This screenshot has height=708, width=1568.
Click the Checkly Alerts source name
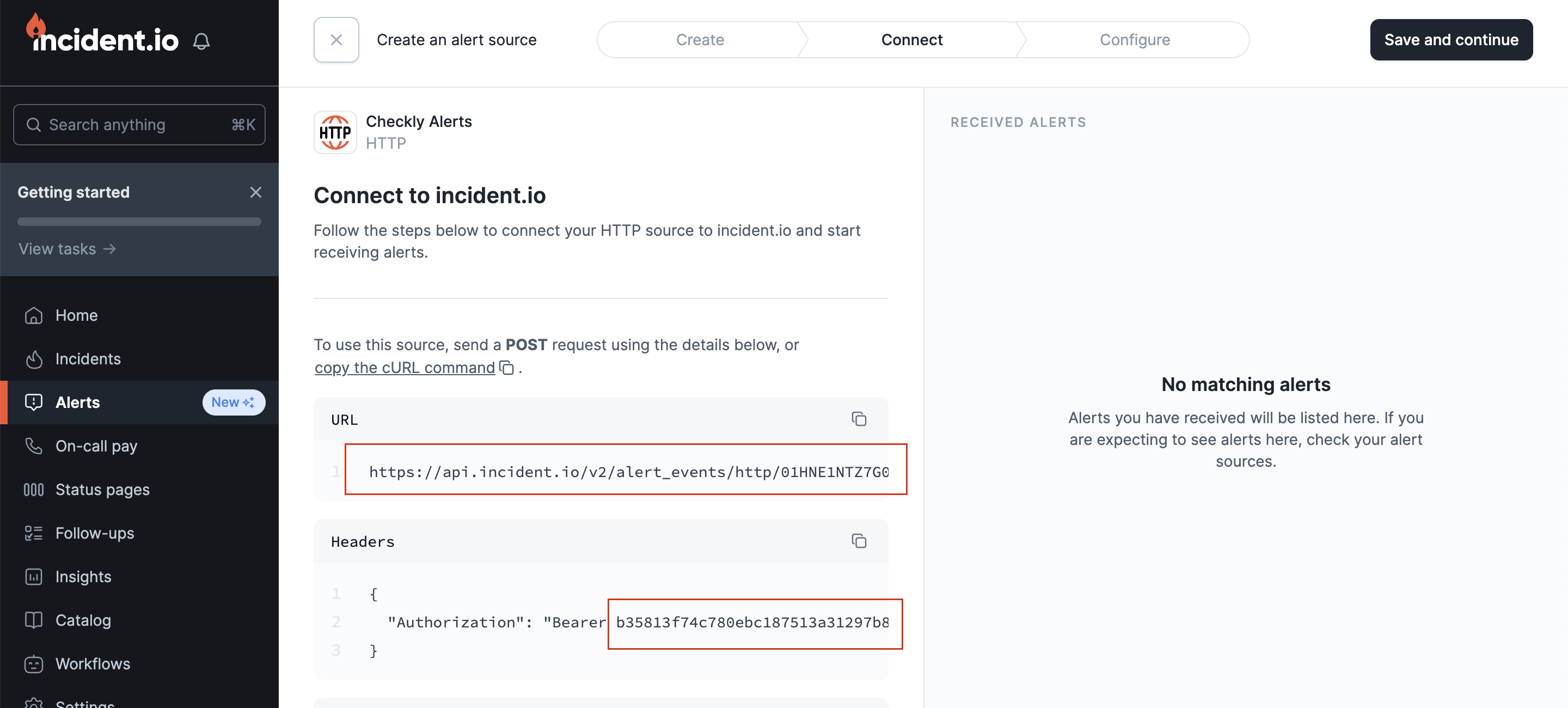419,122
